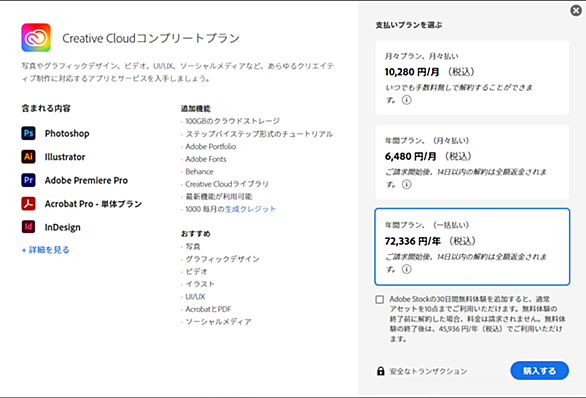Click the Illustrator Ai app icon
This screenshot has height=398, width=586.
[x=28, y=157]
